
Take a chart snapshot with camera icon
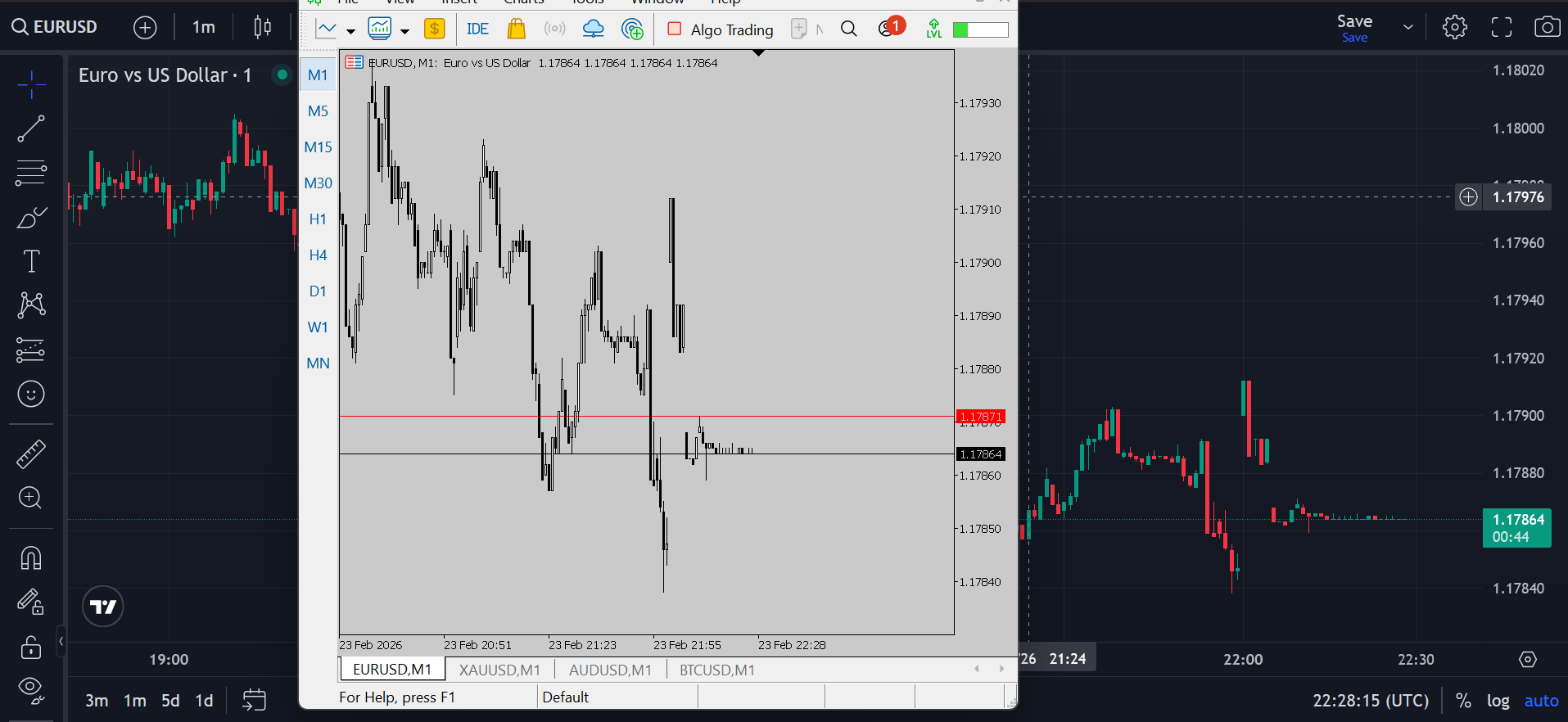pos(1547,27)
